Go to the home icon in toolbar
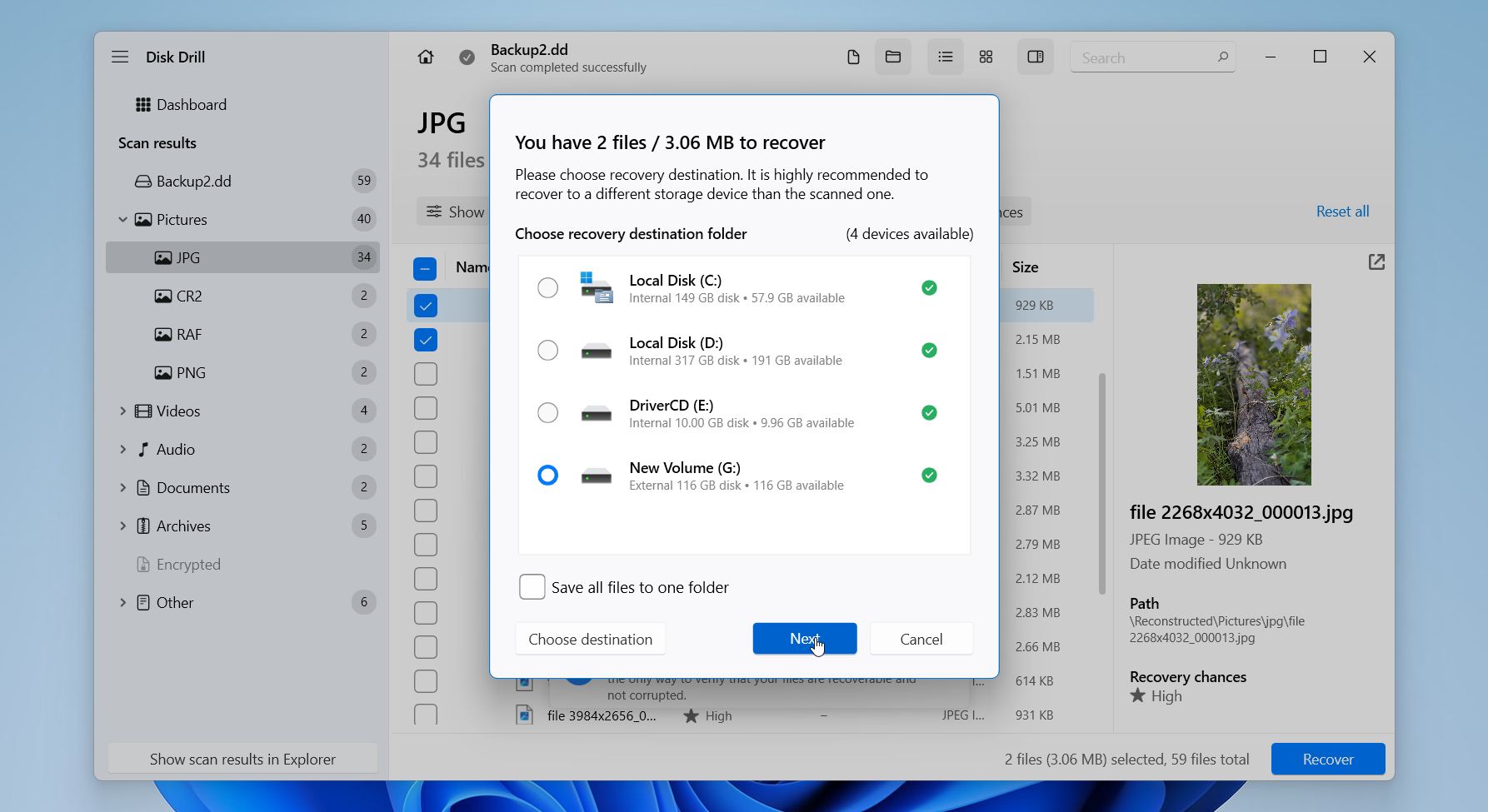The image size is (1488, 812). 426,57
